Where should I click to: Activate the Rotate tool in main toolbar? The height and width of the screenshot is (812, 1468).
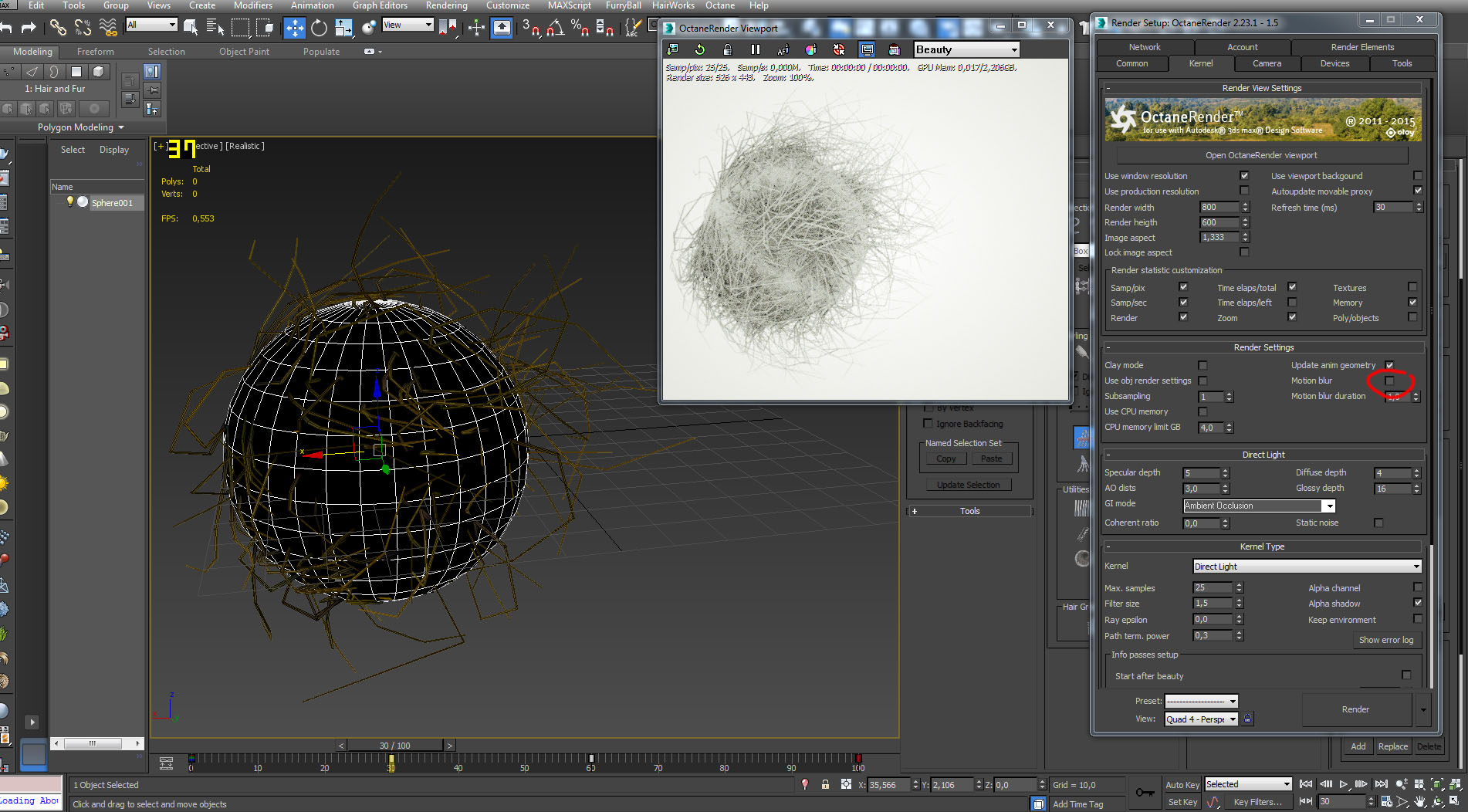(319, 29)
